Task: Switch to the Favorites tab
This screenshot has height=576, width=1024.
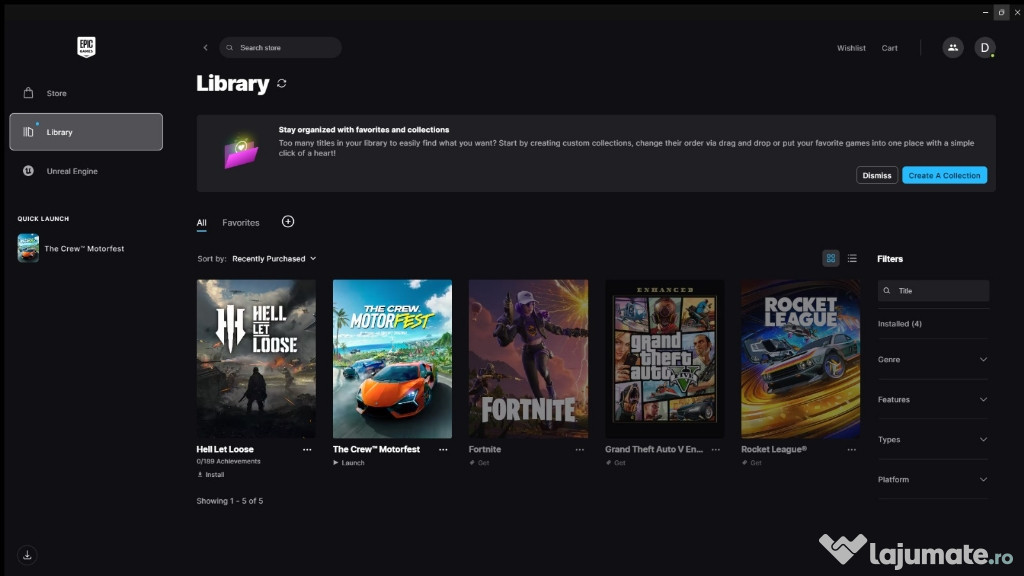Action: click(240, 223)
